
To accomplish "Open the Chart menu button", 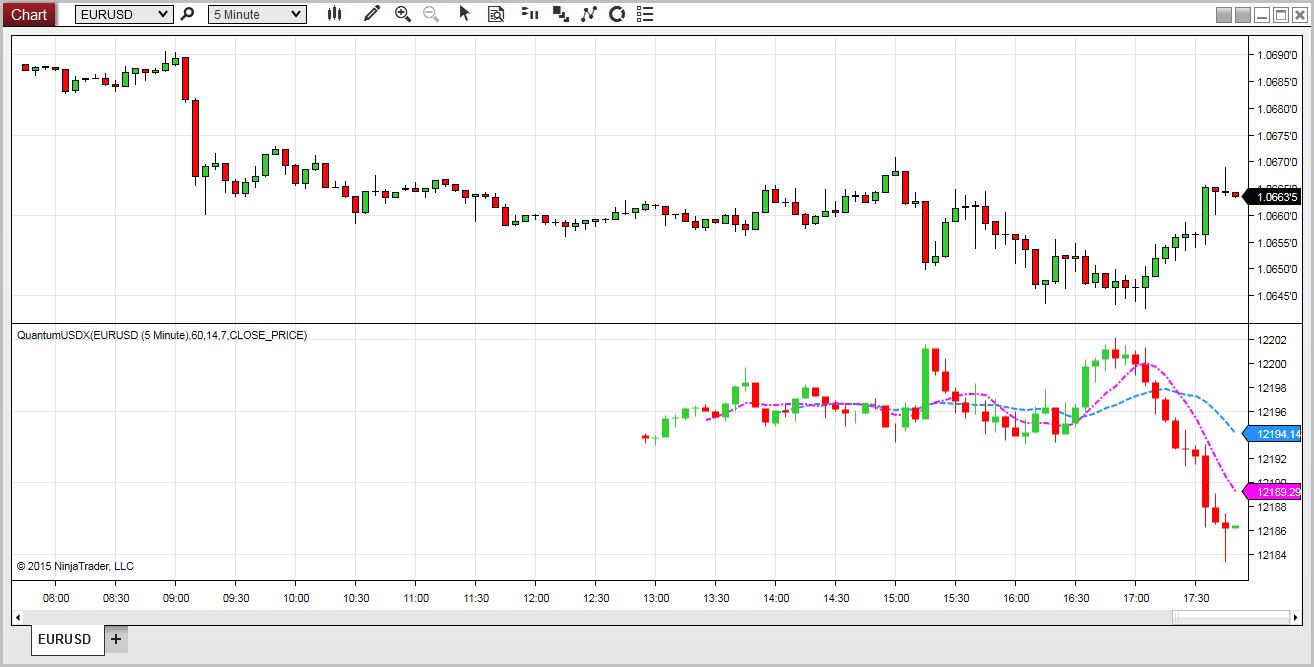I will point(28,14).
